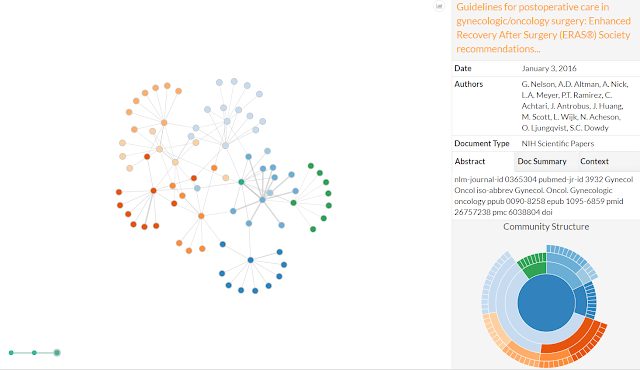640x370 pixels.
Task: Open the orange ERAS guidelines document title
Action: pos(543,28)
